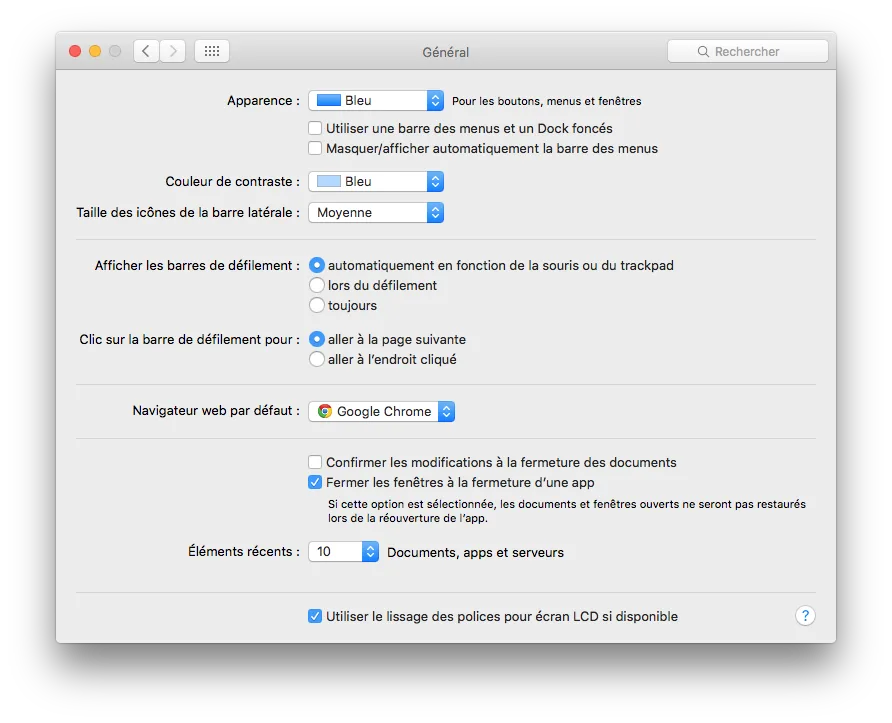Change sidebar icon size from Moyenne
The width and height of the screenshot is (892, 723).
[x=434, y=212]
